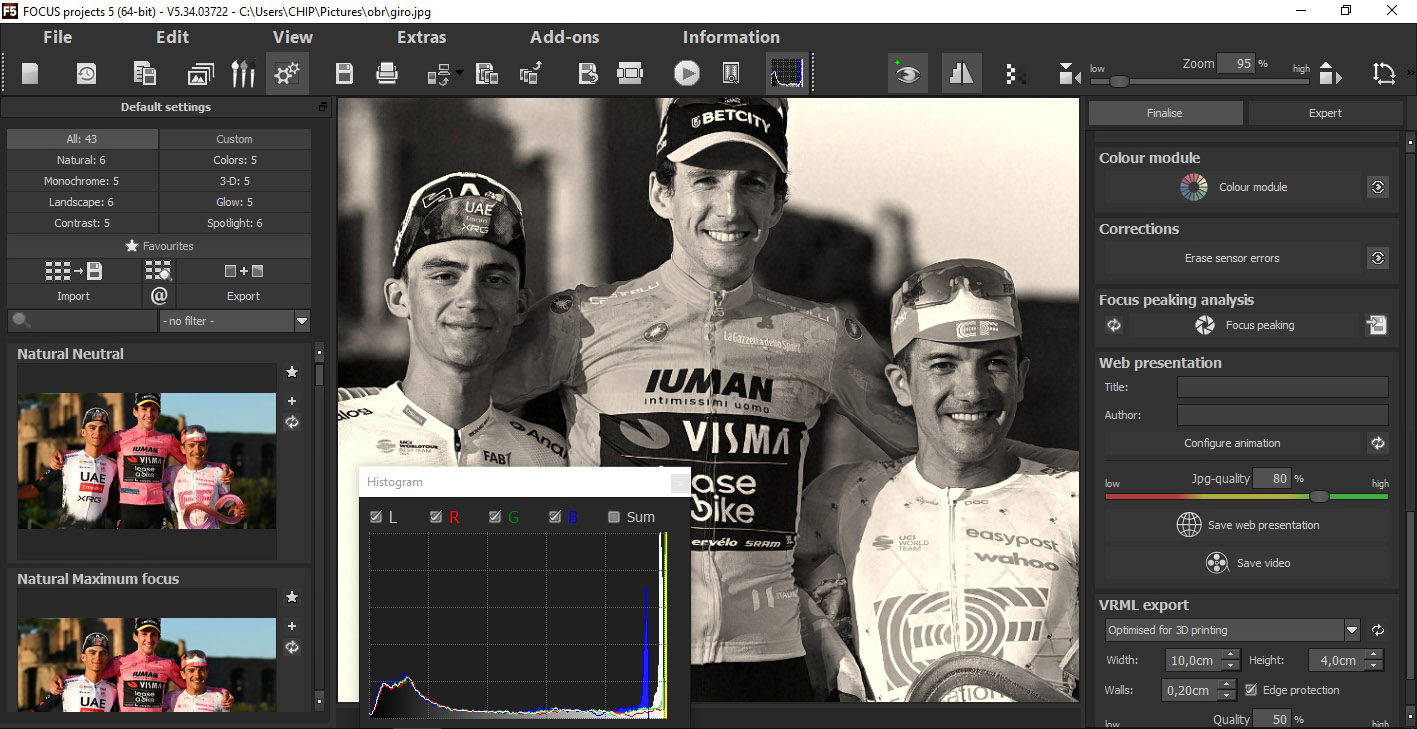The width and height of the screenshot is (1417, 729).
Task: Click the rotate arrows icon
Action: pyautogui.click(x=1384, y=73)
